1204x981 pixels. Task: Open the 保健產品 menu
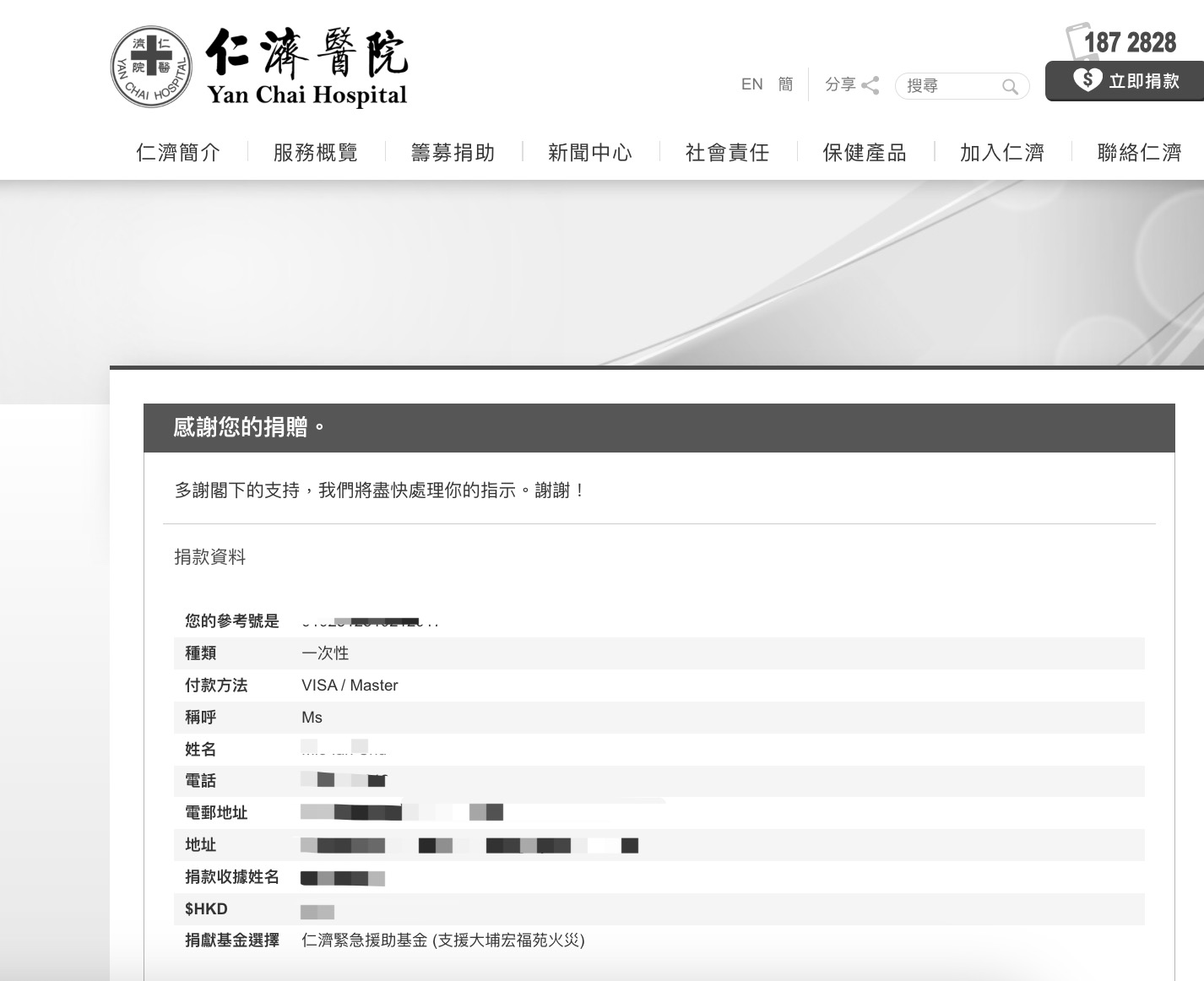pos(865,153)
